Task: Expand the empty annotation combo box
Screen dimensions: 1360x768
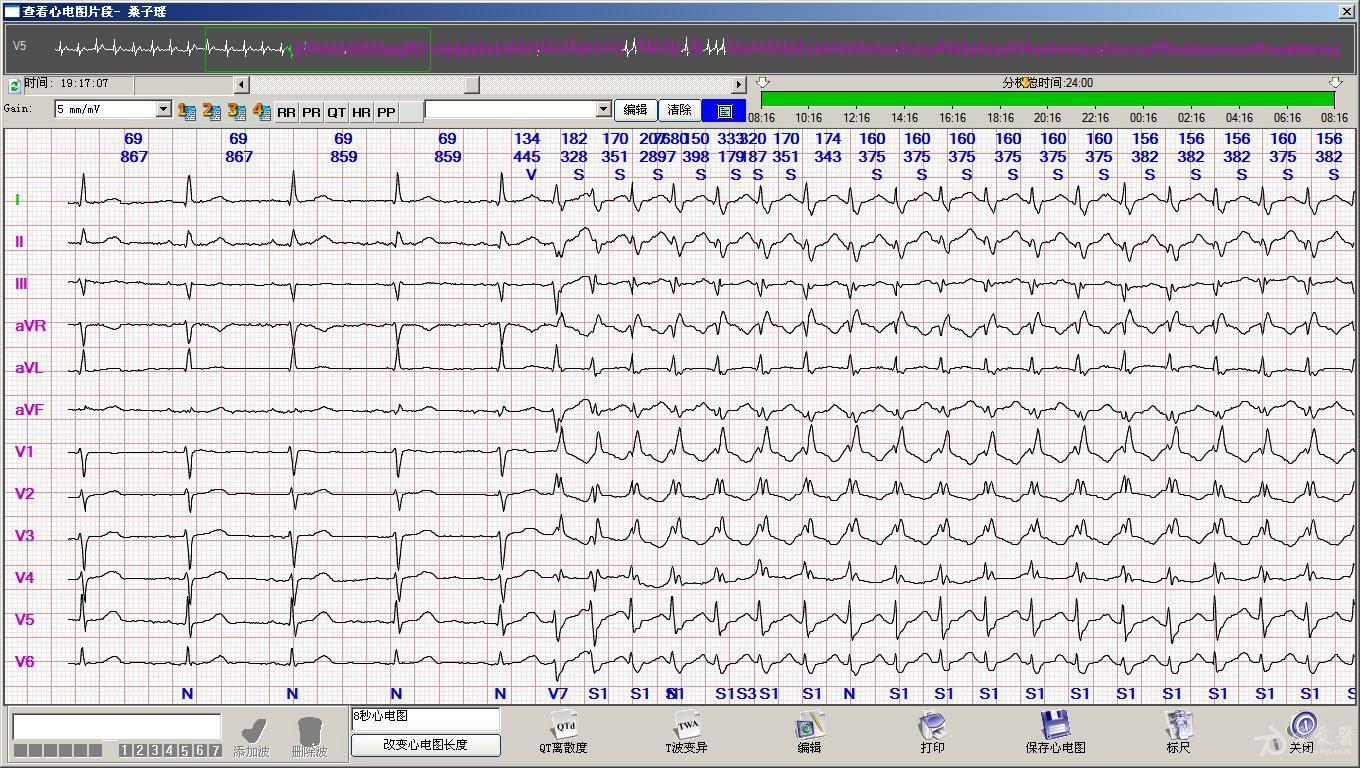Action: [x=603, y=109]
